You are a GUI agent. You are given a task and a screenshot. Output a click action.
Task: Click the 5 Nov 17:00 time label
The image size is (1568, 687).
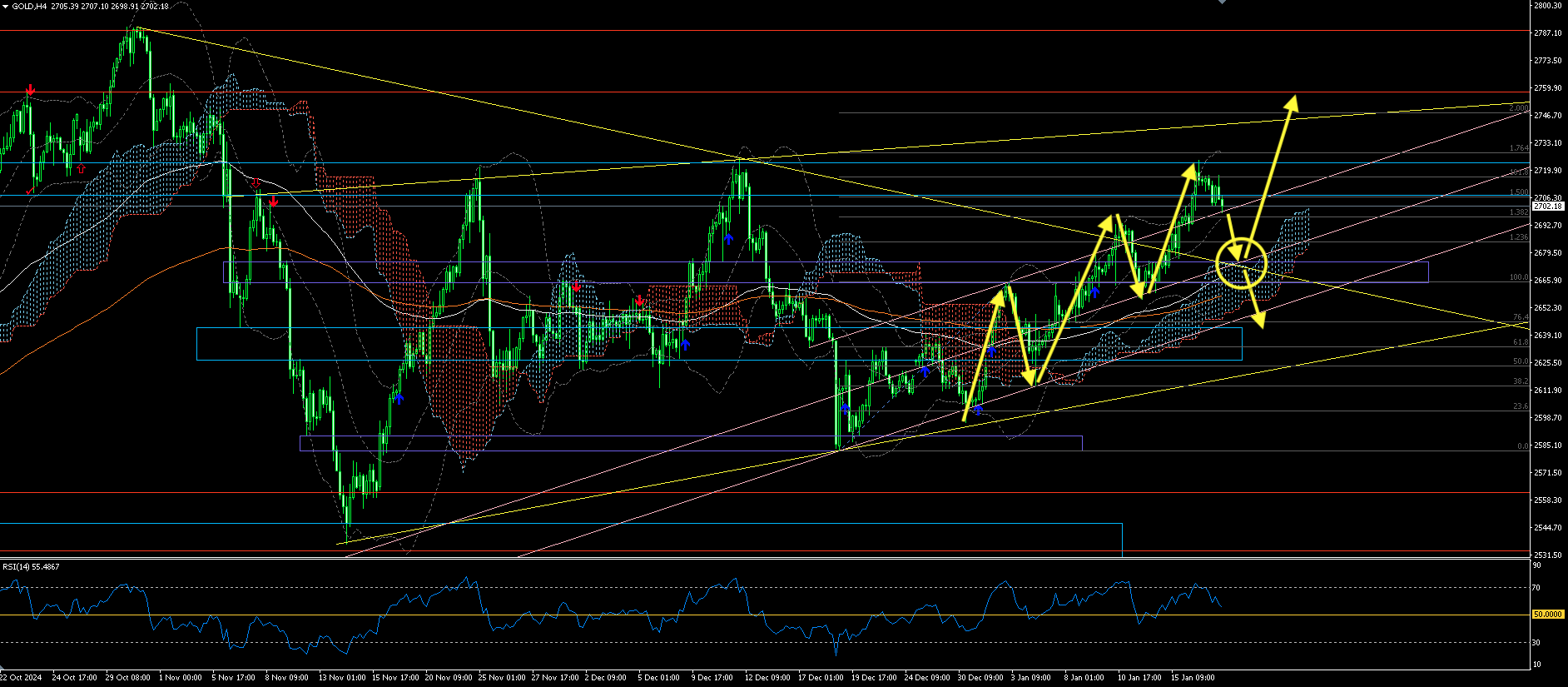click(x=234, y=678)
